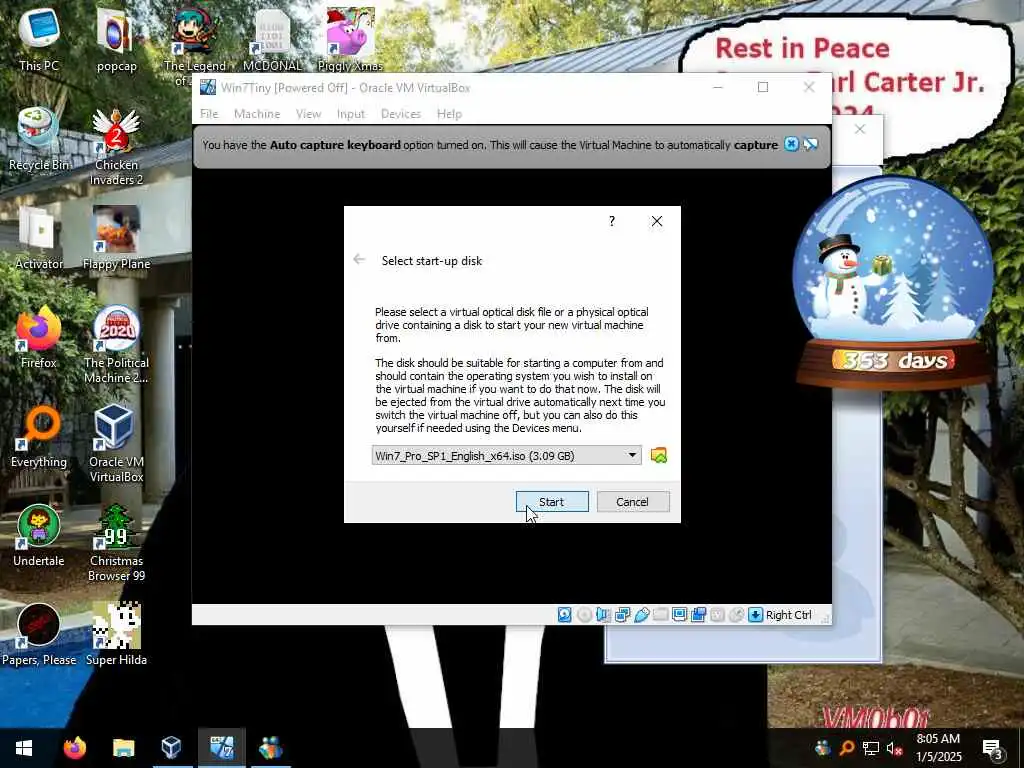Open File Explorer from the taskbar
The height and width of the screenshot is (768, 1024).
[123, 748]
